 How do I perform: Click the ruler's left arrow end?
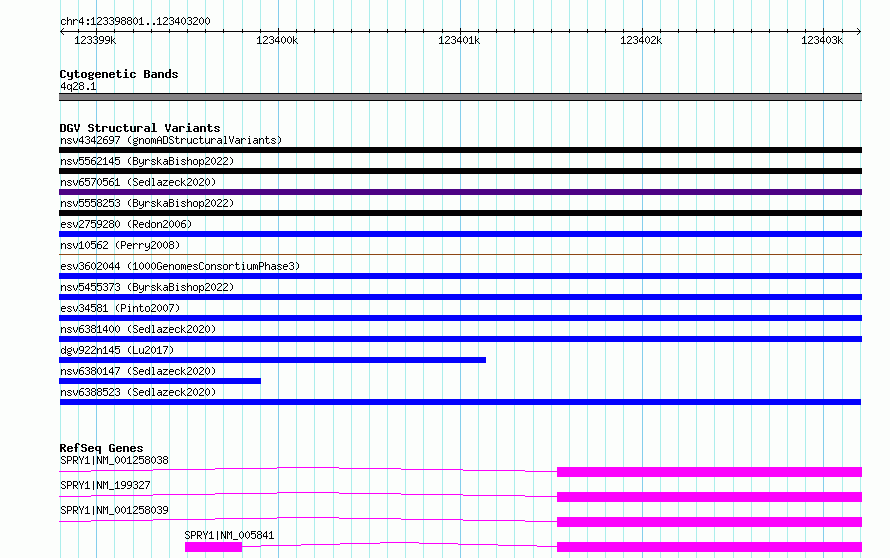click(62, 31)
